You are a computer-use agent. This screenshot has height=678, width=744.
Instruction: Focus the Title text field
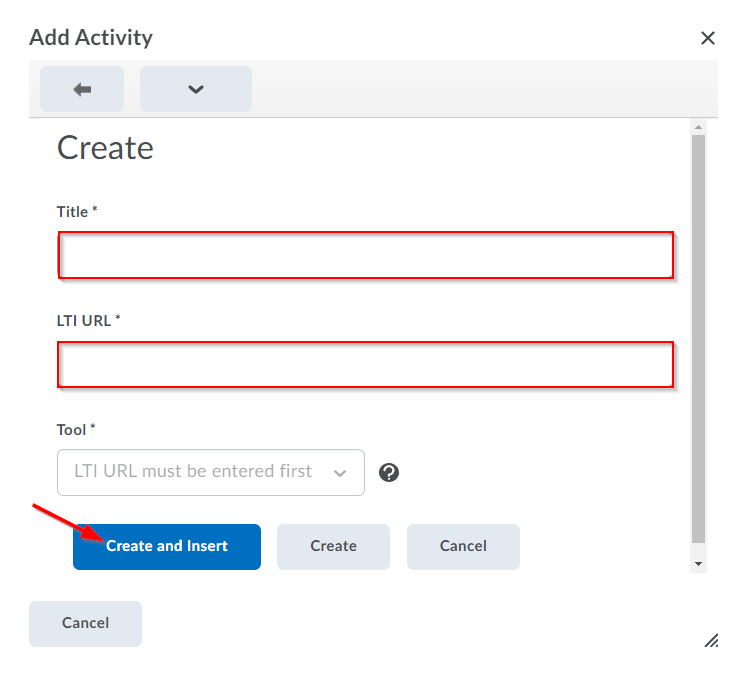point(365,255)
